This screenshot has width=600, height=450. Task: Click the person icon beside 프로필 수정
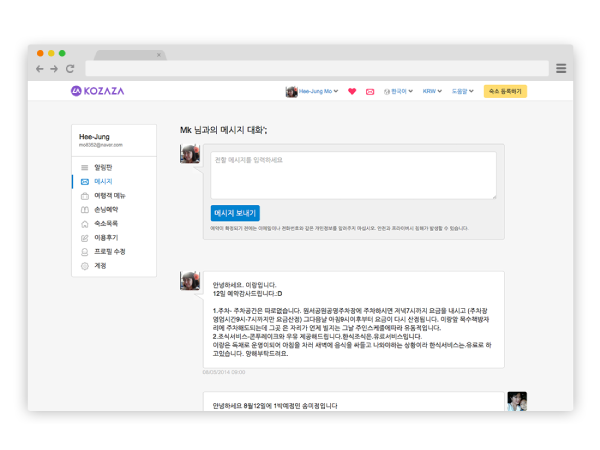coord(85,252)
